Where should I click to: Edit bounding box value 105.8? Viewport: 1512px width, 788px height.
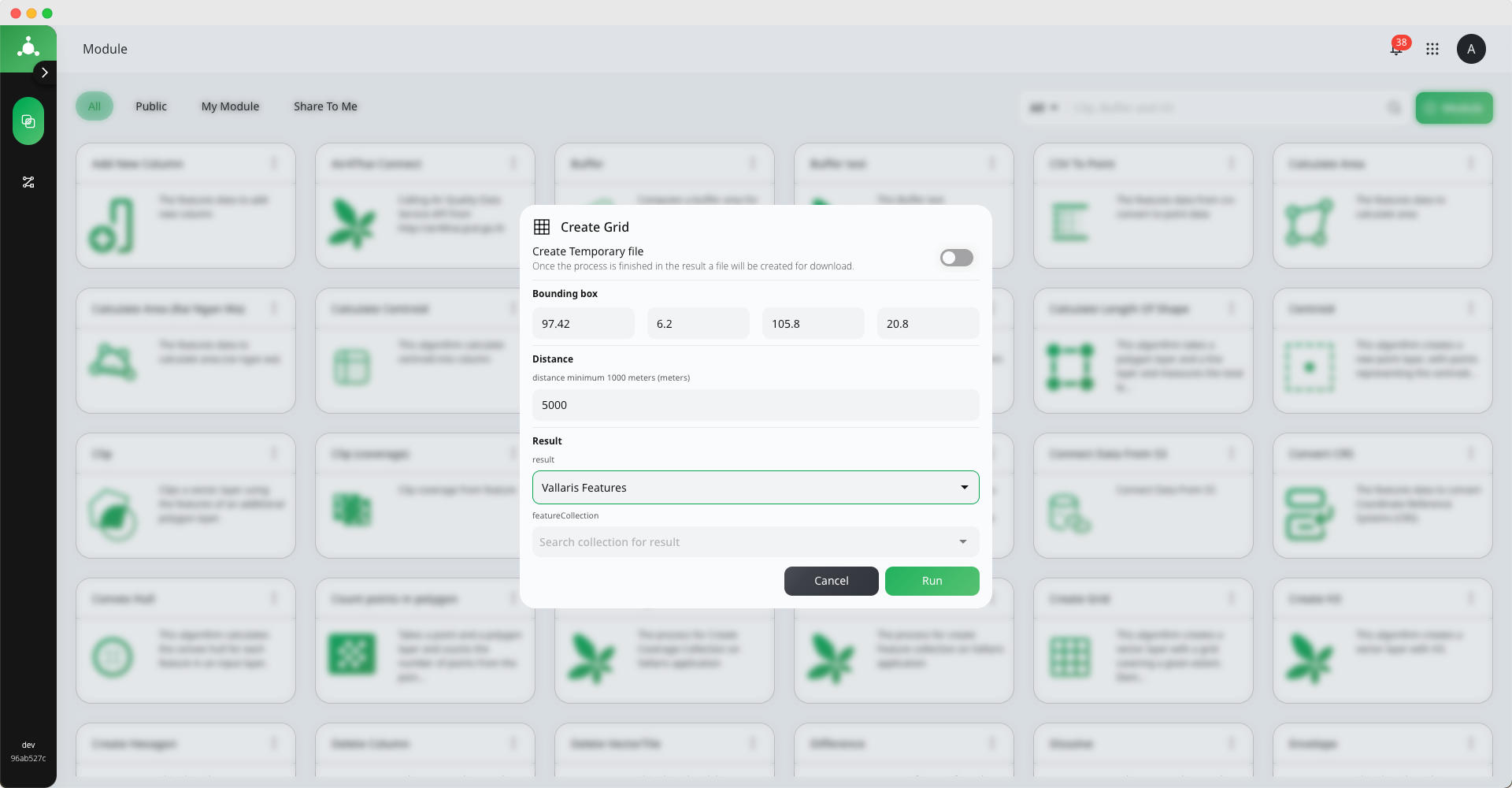(x=813, y=324)
